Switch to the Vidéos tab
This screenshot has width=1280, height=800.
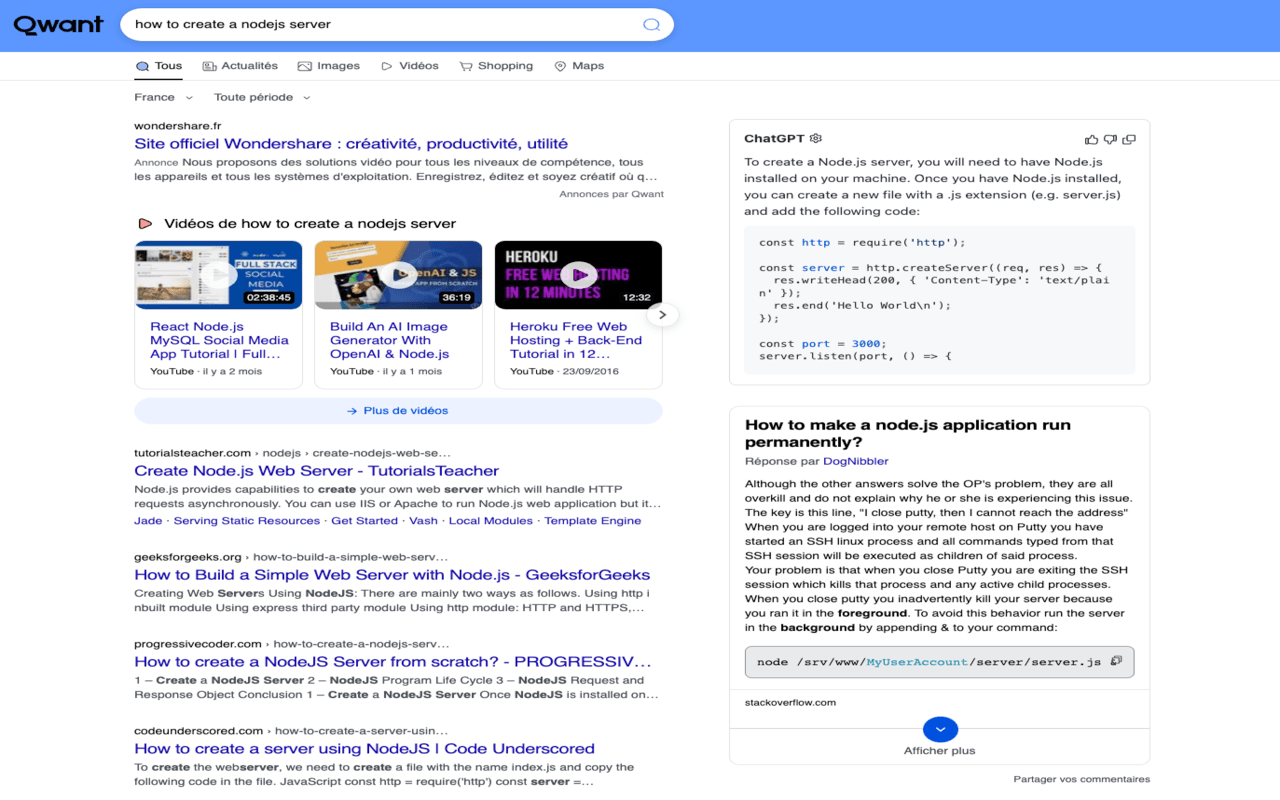[410, 66]
